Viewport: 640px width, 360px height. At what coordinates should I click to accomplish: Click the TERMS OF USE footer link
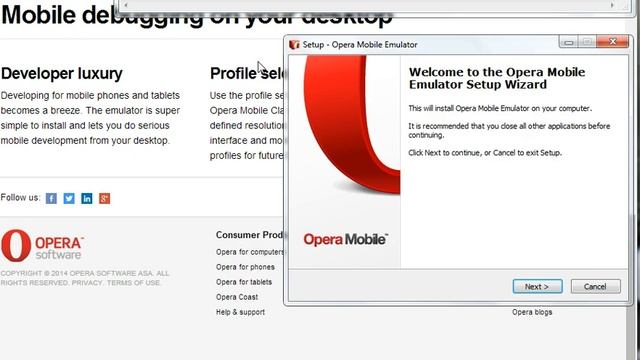point(133,283)
